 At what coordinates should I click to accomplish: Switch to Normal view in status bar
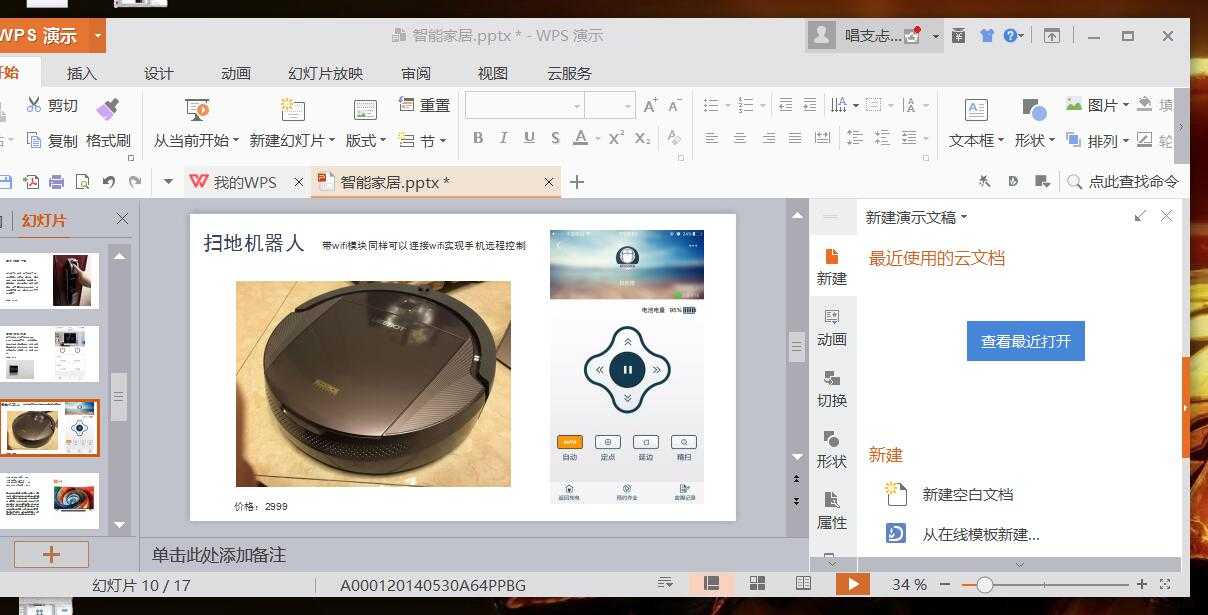(x=712, y=584)
